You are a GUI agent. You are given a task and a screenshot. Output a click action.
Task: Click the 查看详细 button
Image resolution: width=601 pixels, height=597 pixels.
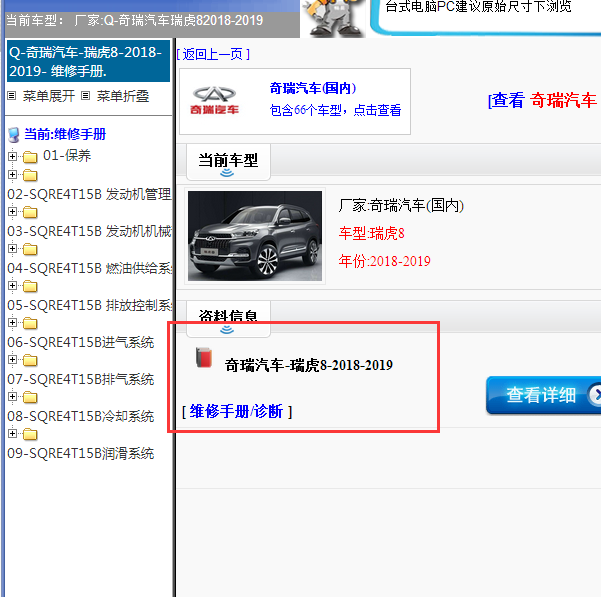tap(544, 395)
